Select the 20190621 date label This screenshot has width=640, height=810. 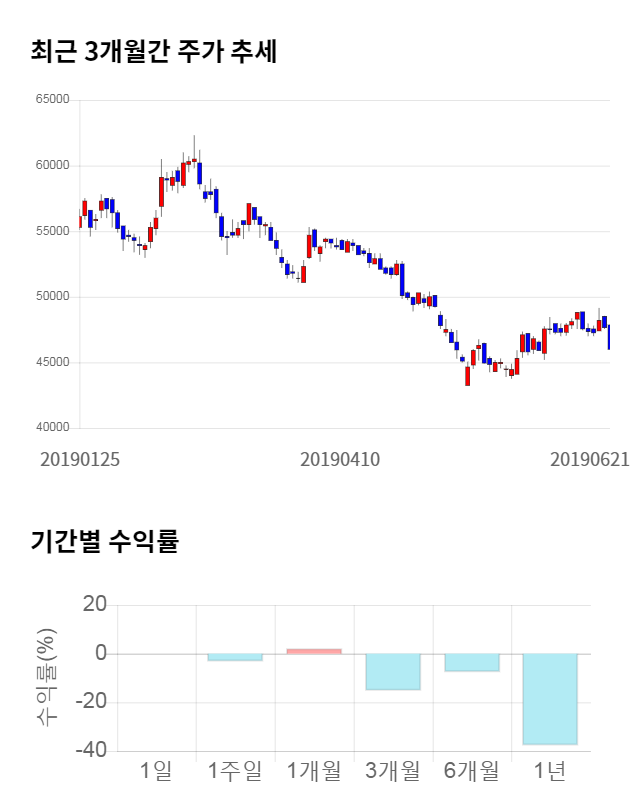point(590,460)
